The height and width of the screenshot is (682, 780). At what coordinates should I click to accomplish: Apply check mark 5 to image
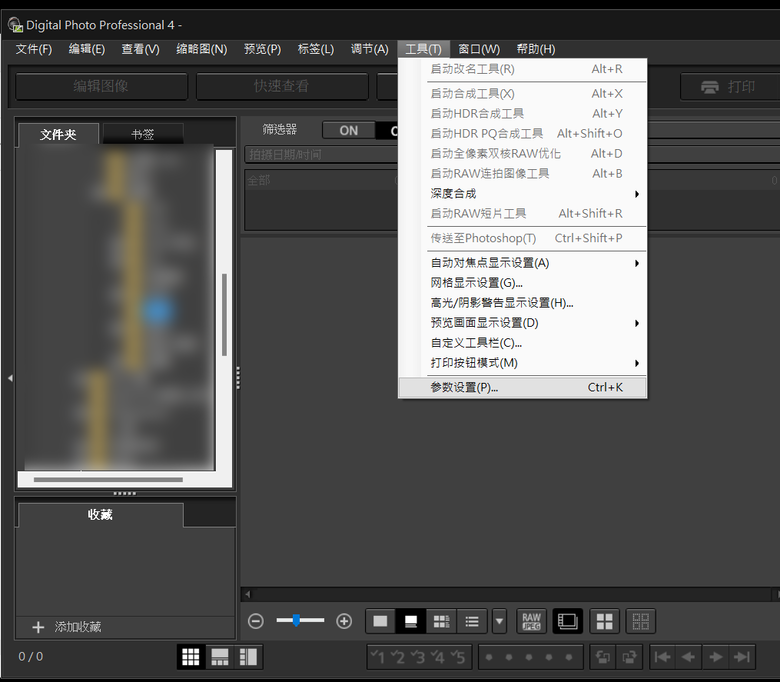458,657
